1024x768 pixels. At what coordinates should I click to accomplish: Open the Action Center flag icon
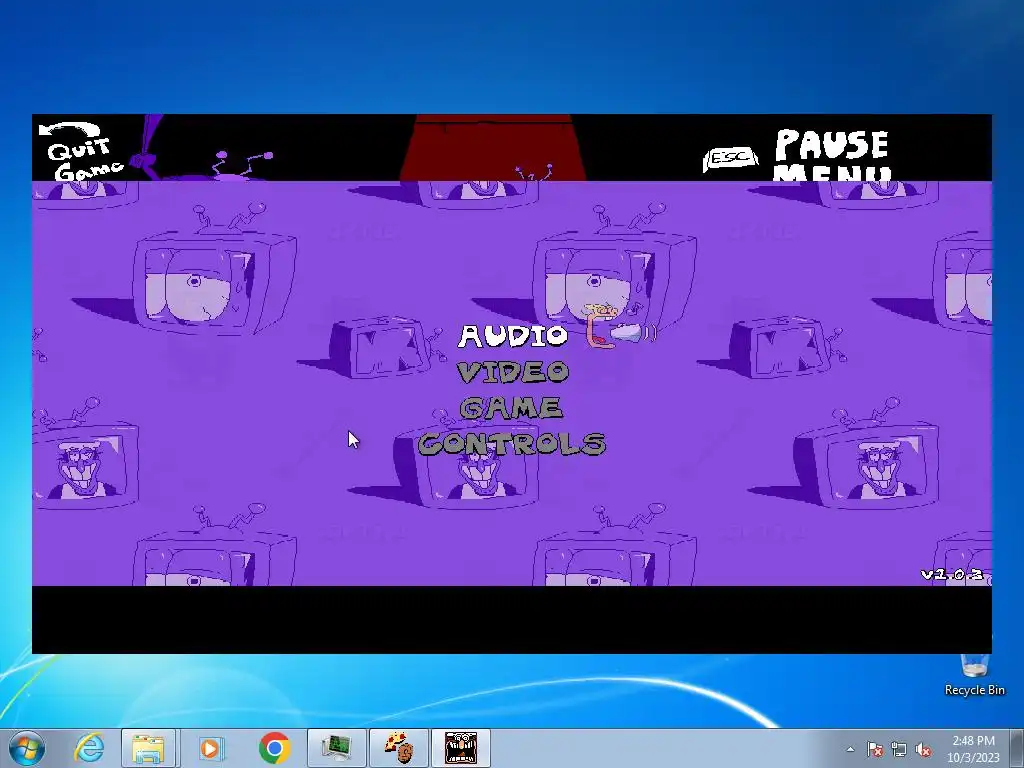(x=875, y=750)
